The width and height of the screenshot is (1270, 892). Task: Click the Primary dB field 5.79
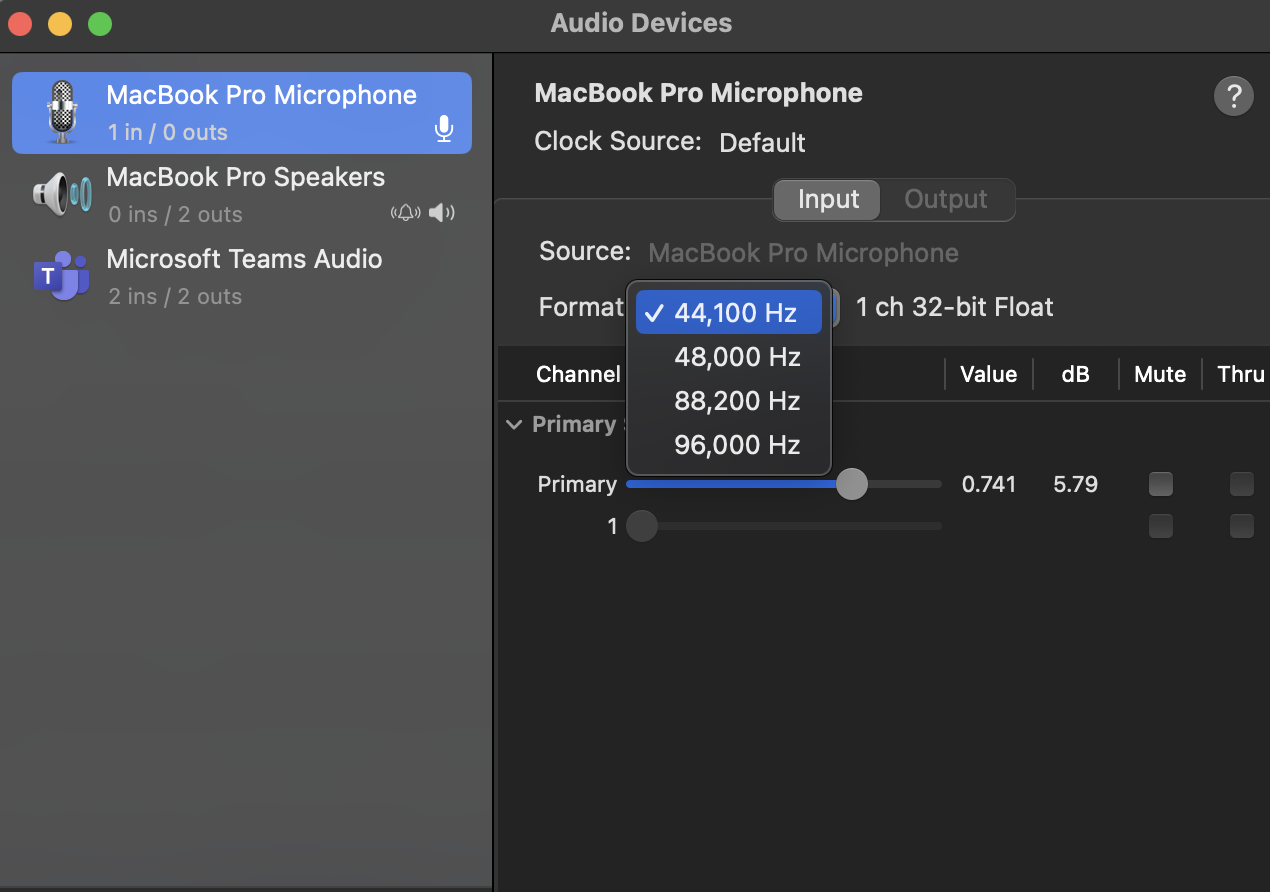pyautogui.click(x=1075, y=485)
